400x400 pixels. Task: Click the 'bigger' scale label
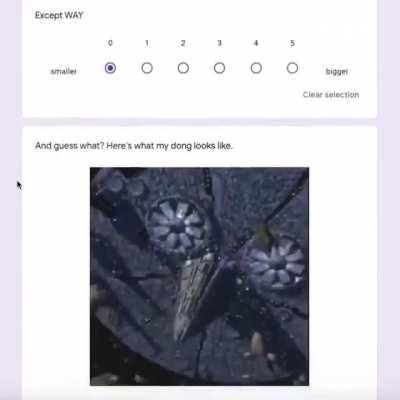point(337,71)
